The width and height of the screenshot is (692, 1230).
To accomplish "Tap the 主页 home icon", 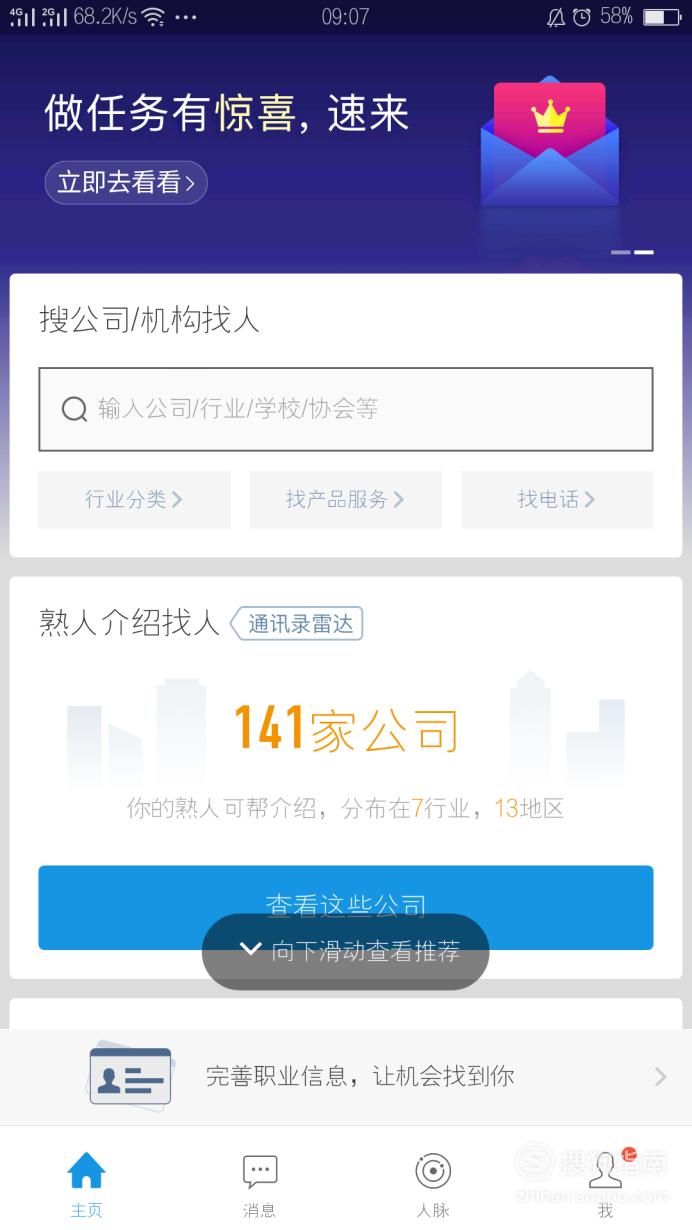I will pos(86,1170).
